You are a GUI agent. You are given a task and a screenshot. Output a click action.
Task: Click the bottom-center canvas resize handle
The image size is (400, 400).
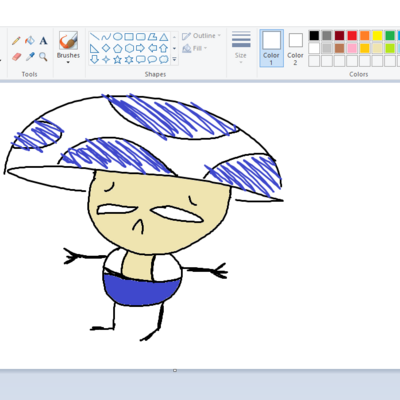[x=175, y=370]
